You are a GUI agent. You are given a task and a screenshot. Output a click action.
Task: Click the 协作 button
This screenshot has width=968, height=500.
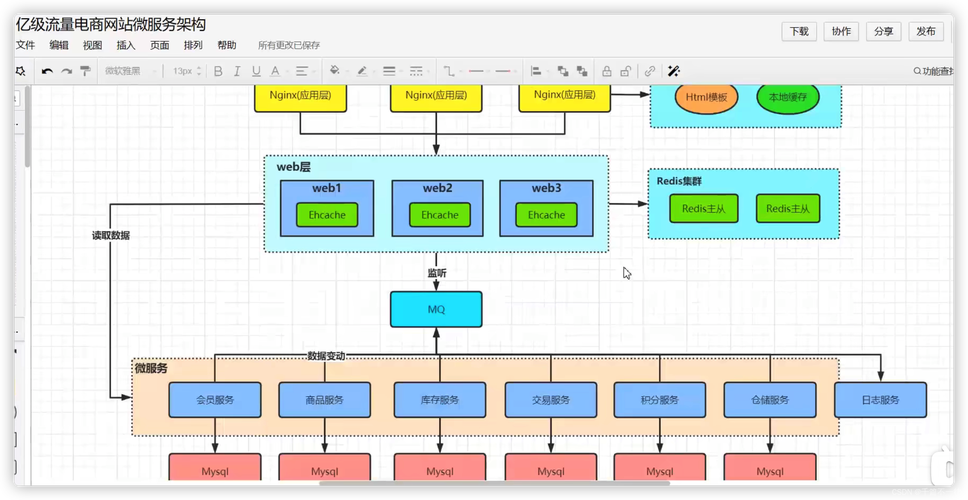841,31
